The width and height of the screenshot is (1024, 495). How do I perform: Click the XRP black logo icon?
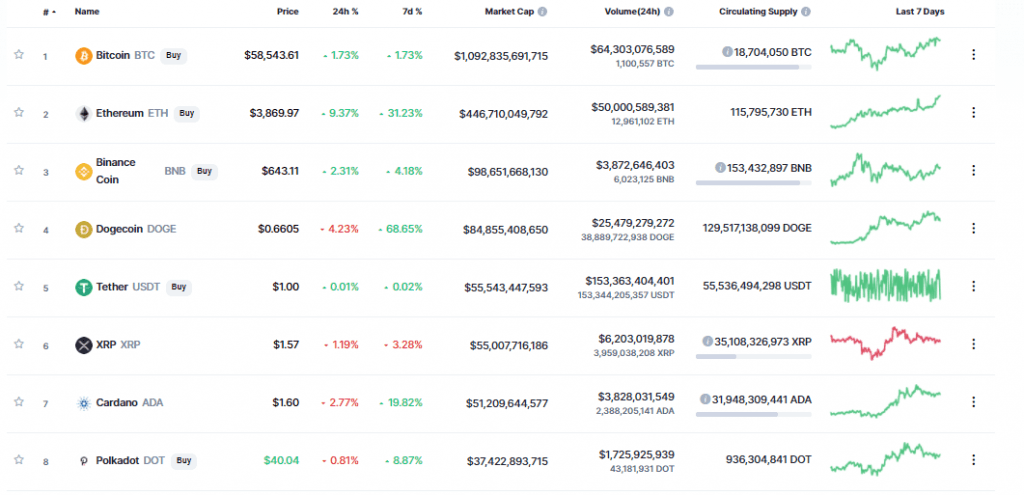coord(83,345)
